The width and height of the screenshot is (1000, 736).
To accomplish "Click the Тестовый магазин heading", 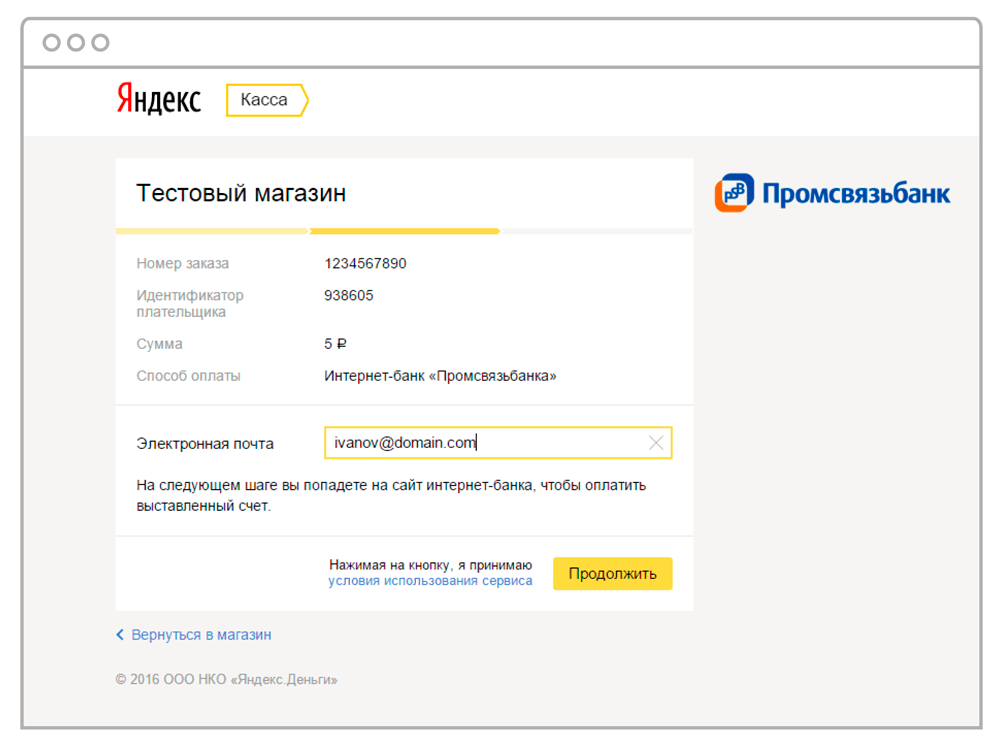I will (241, 193).
